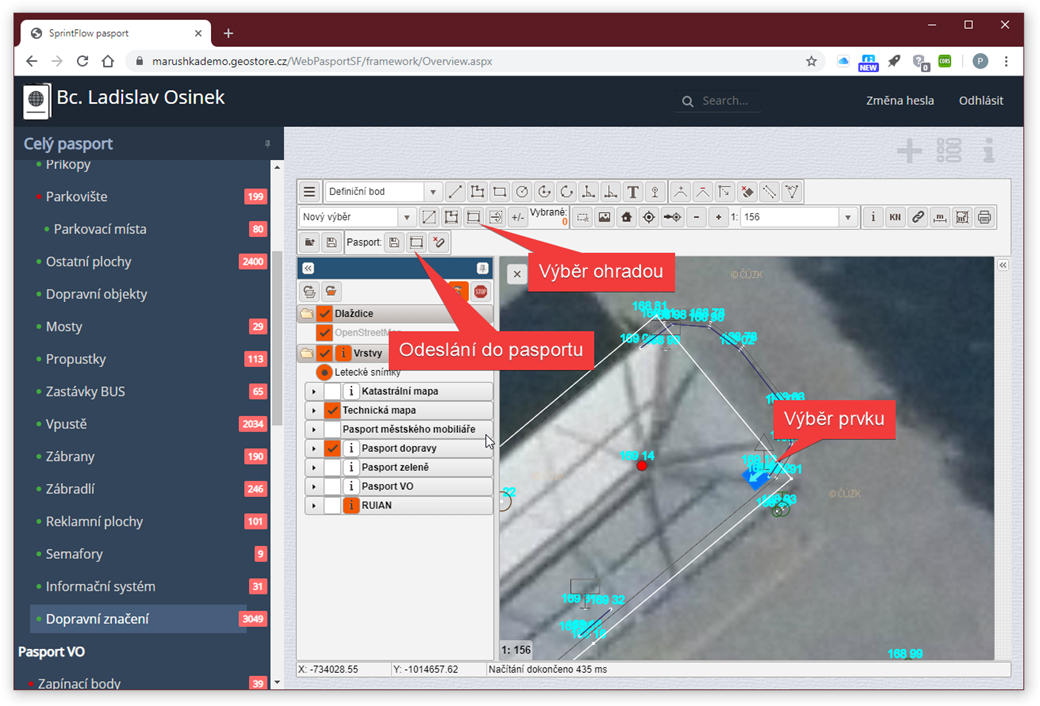The image size is (1040, 706).
Task: Expand the Pasport zeleně layer group
Action: [314, 467]
